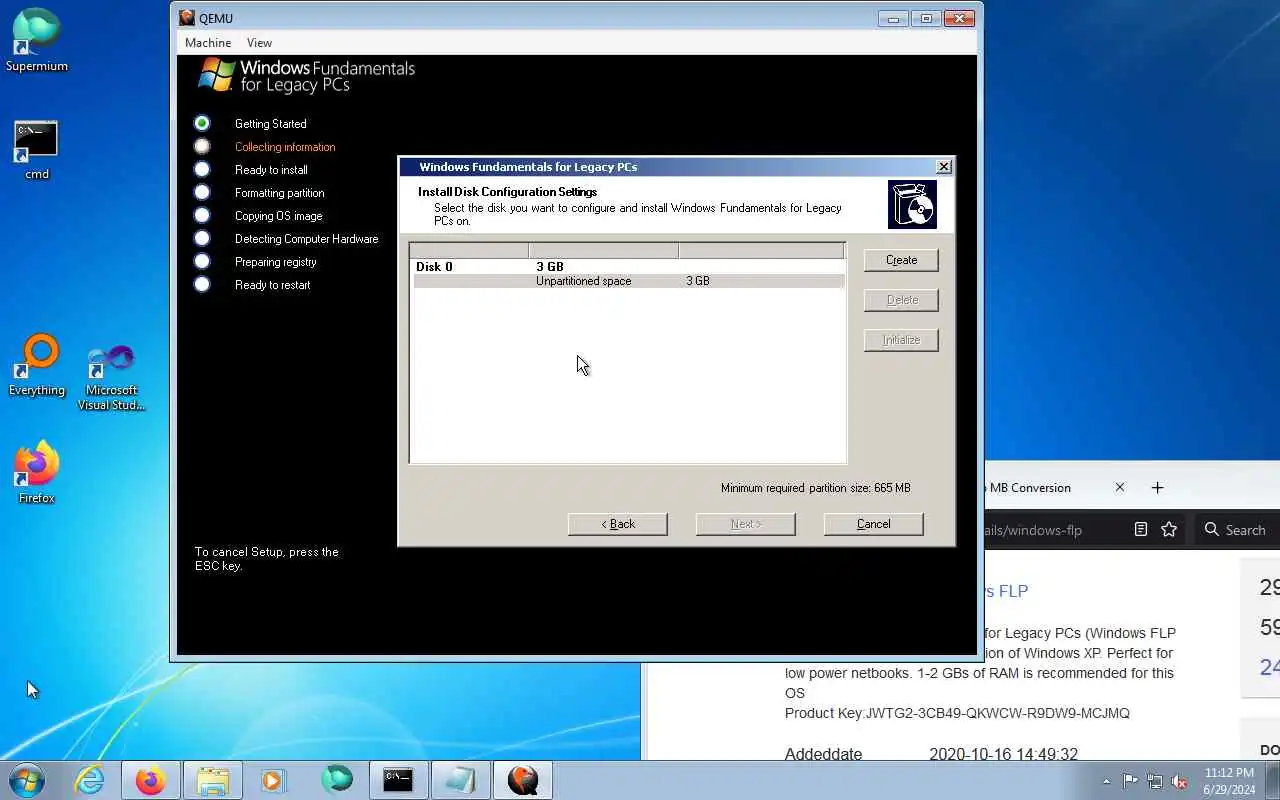Open the Windows Start menu
Image resolution: width=1280 pixels, height=800 pixels.
[x=26, y=780]
